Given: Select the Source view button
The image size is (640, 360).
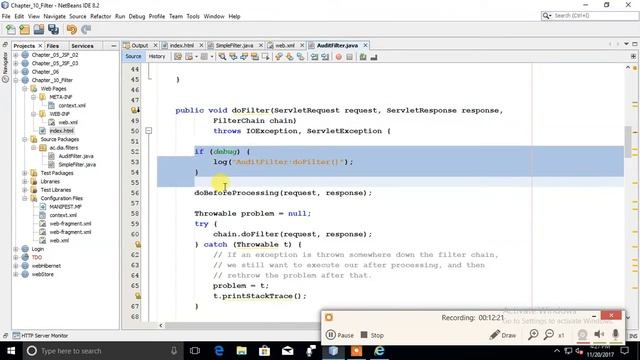Looking at the screenshot, I should (133, 56).
